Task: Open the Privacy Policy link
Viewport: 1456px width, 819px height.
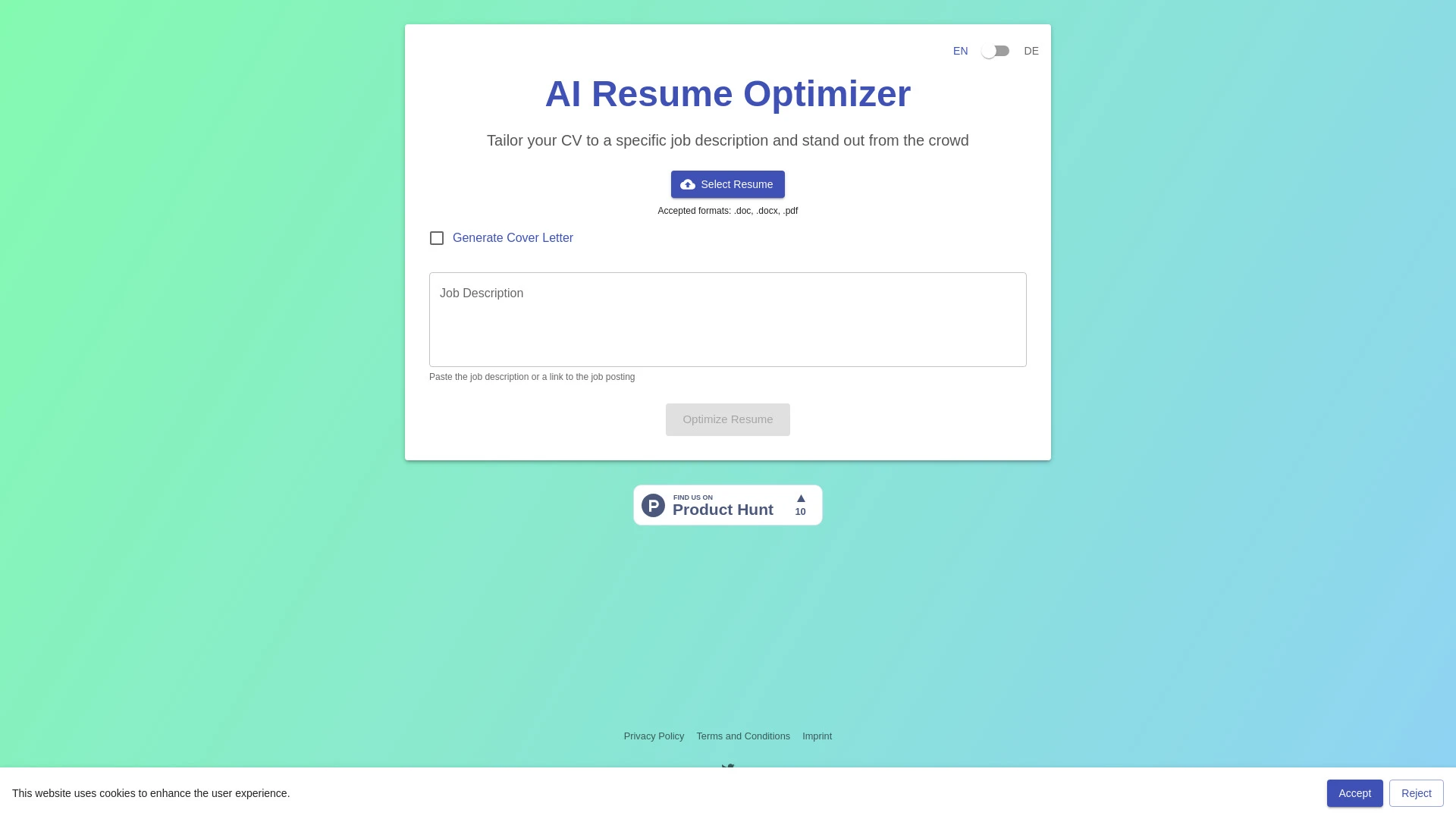Action: 653,735
